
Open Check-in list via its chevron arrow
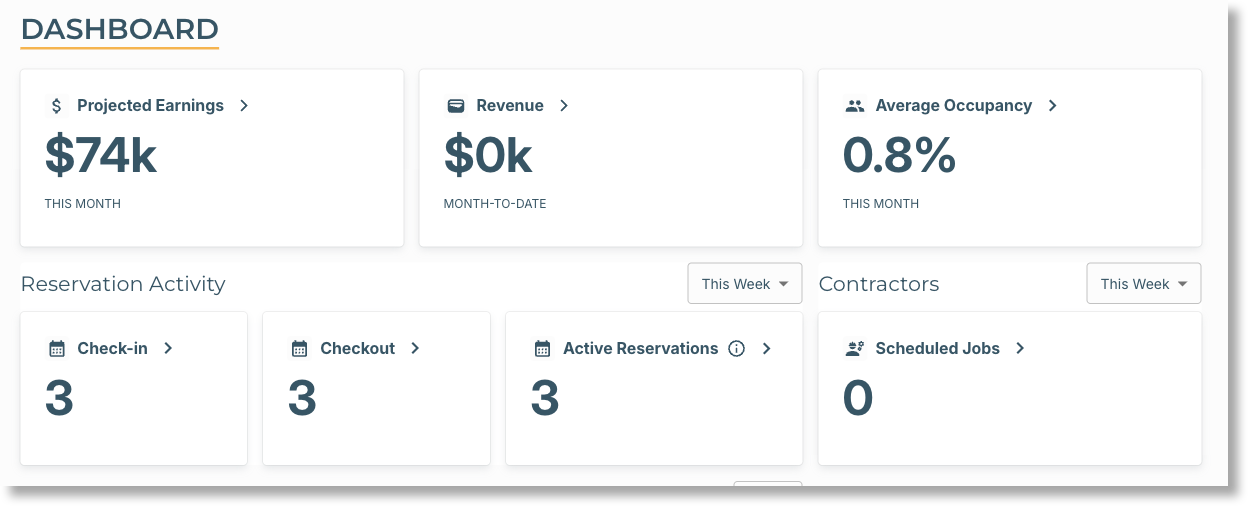click(x=168, y=349)
